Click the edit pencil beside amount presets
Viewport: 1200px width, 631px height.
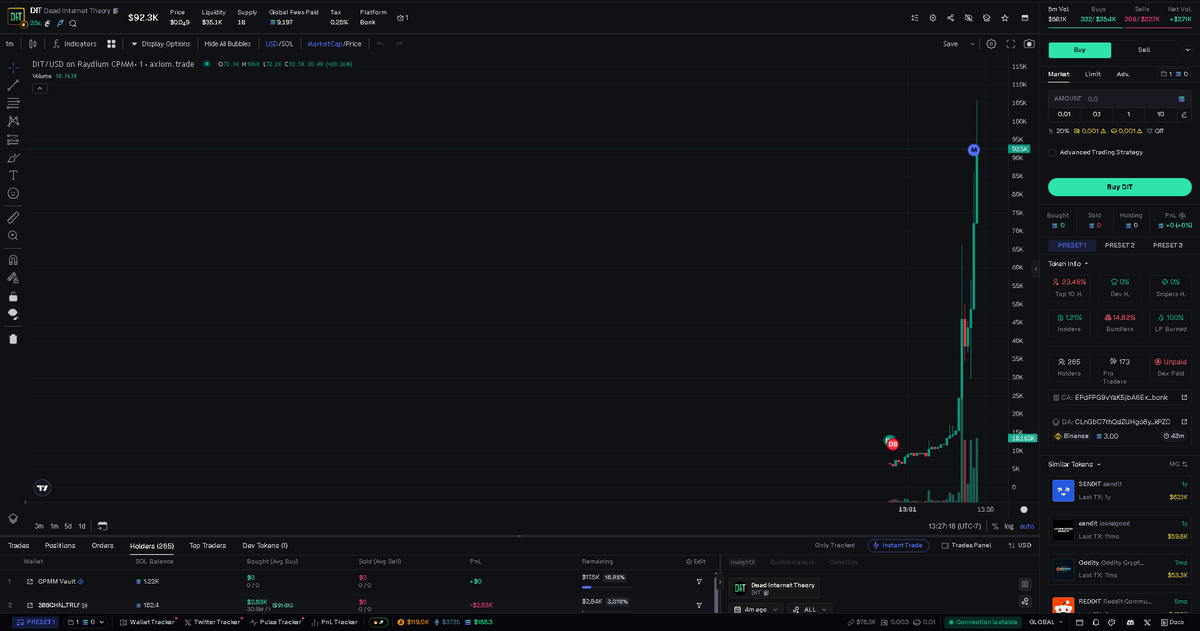pos(1184,114)
